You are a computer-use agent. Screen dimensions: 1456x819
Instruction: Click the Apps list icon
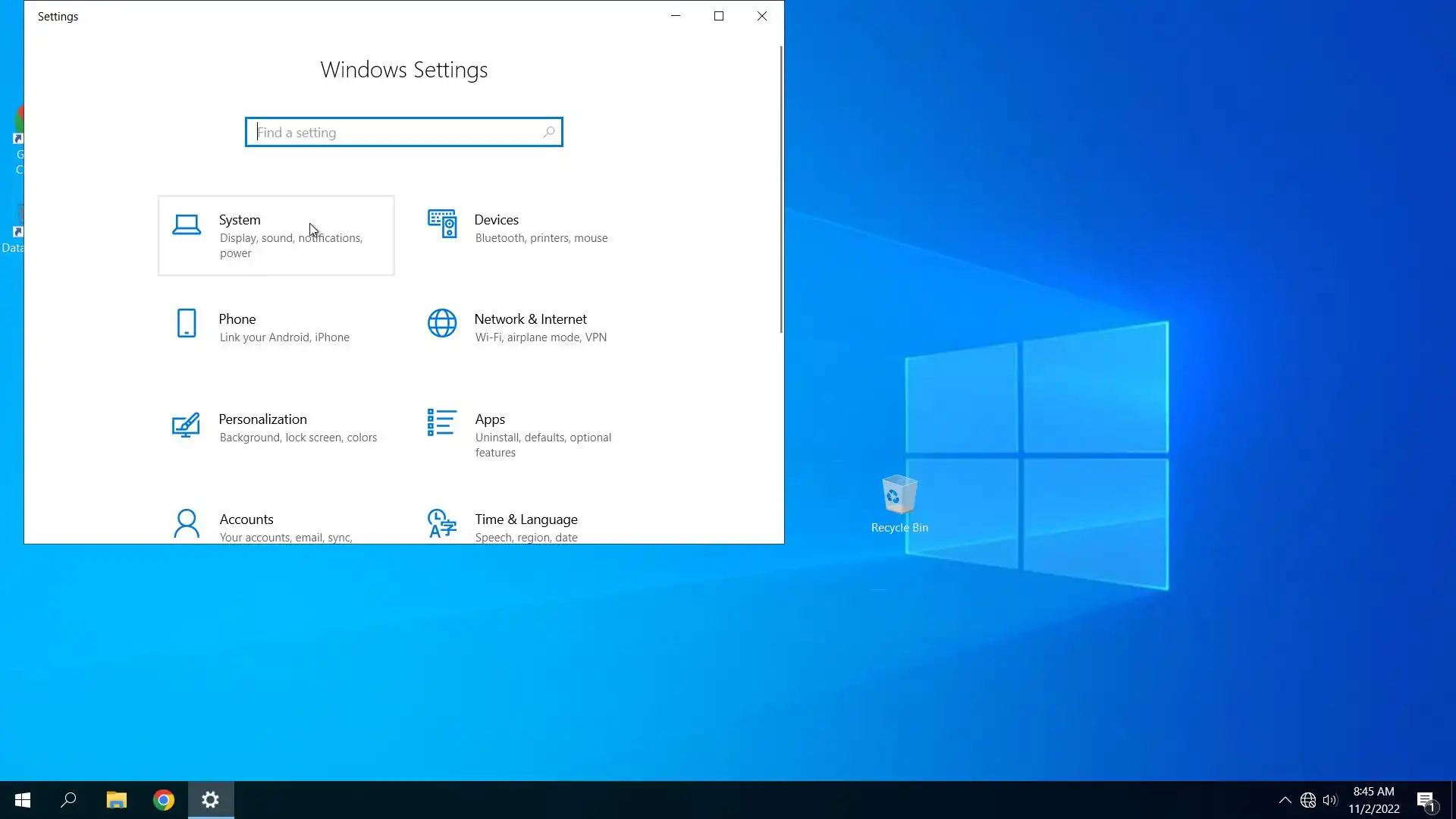[x=442, y=423]
